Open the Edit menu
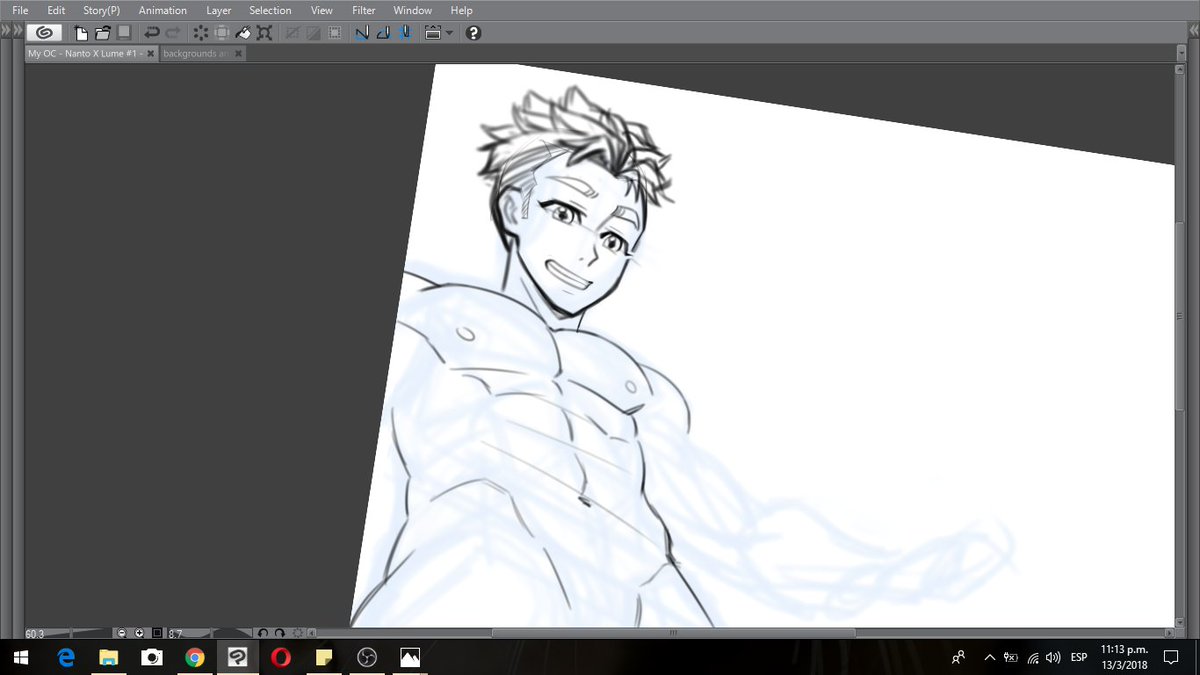The height and width of the screenshot is (675, 1200). coord(56,10)
